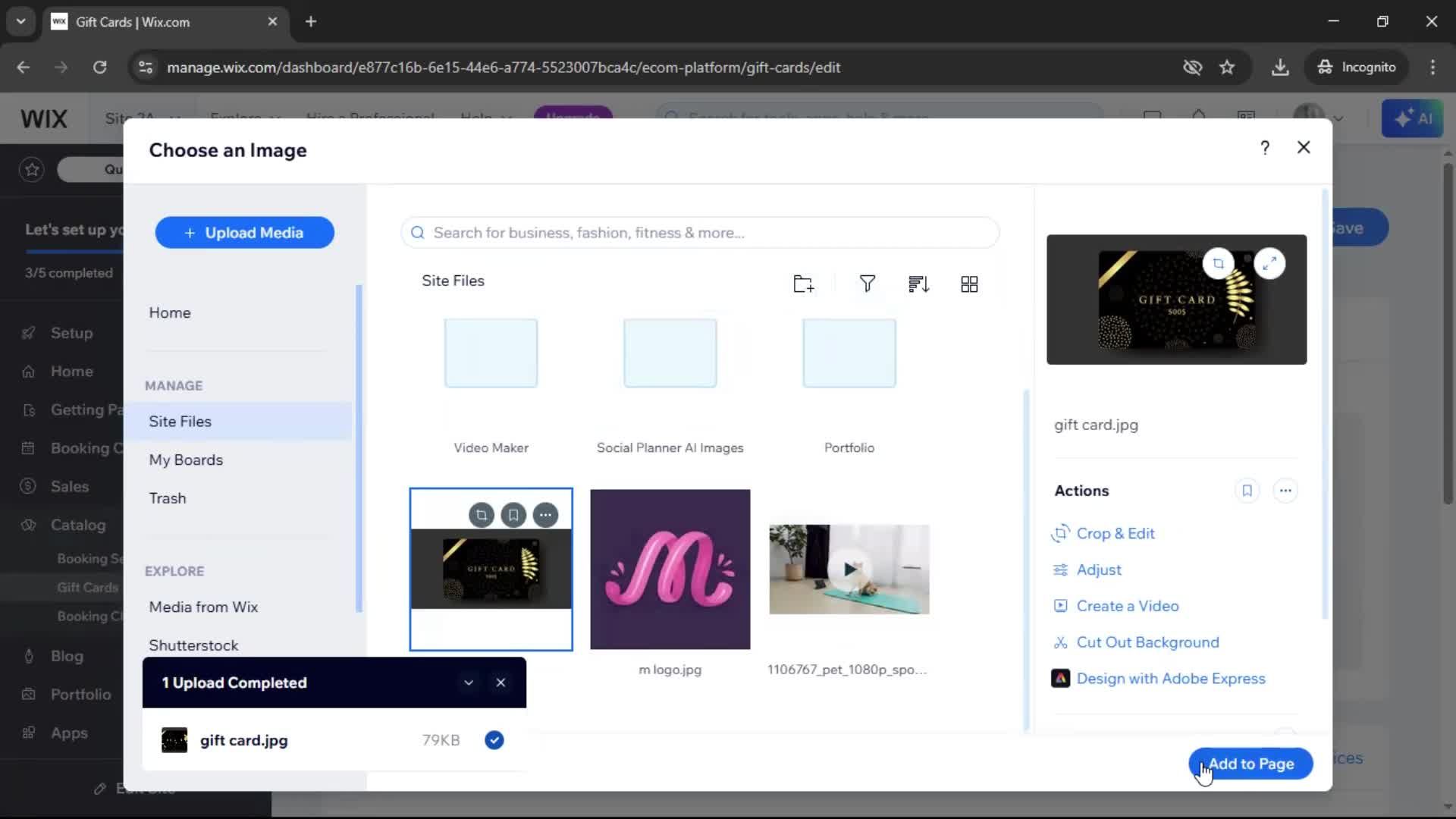
Task: Click the Adobe Express icon
Action: point(1060,678)
